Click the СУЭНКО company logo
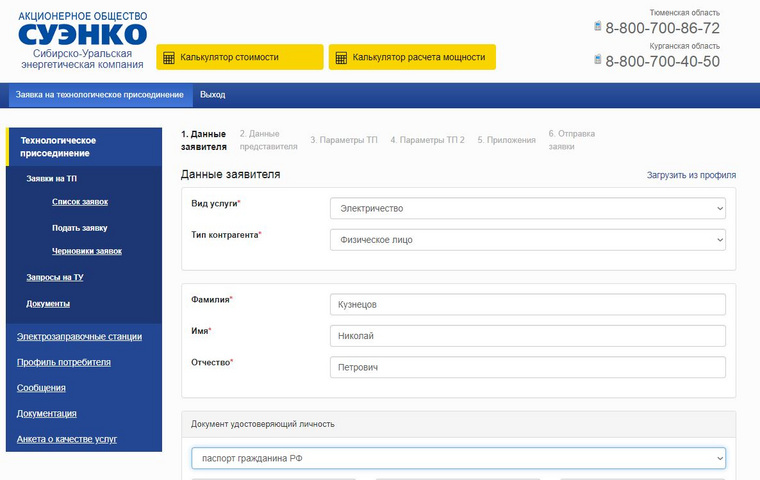This screenshot has width=760, height=480. [82, 40]
